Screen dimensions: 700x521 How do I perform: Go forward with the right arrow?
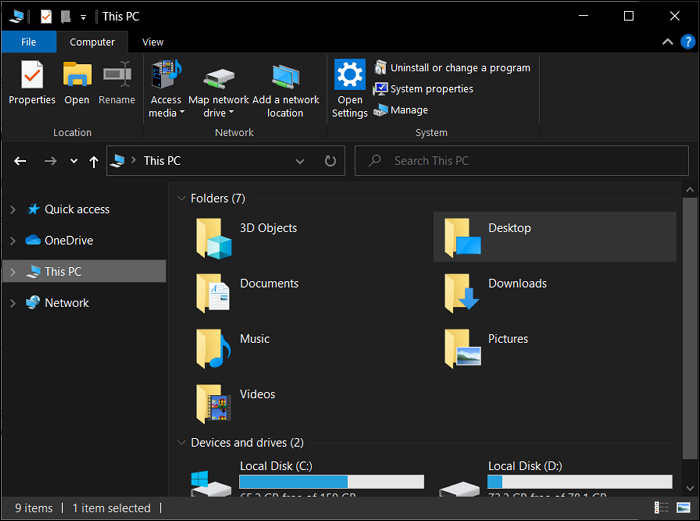pos(50,161)
